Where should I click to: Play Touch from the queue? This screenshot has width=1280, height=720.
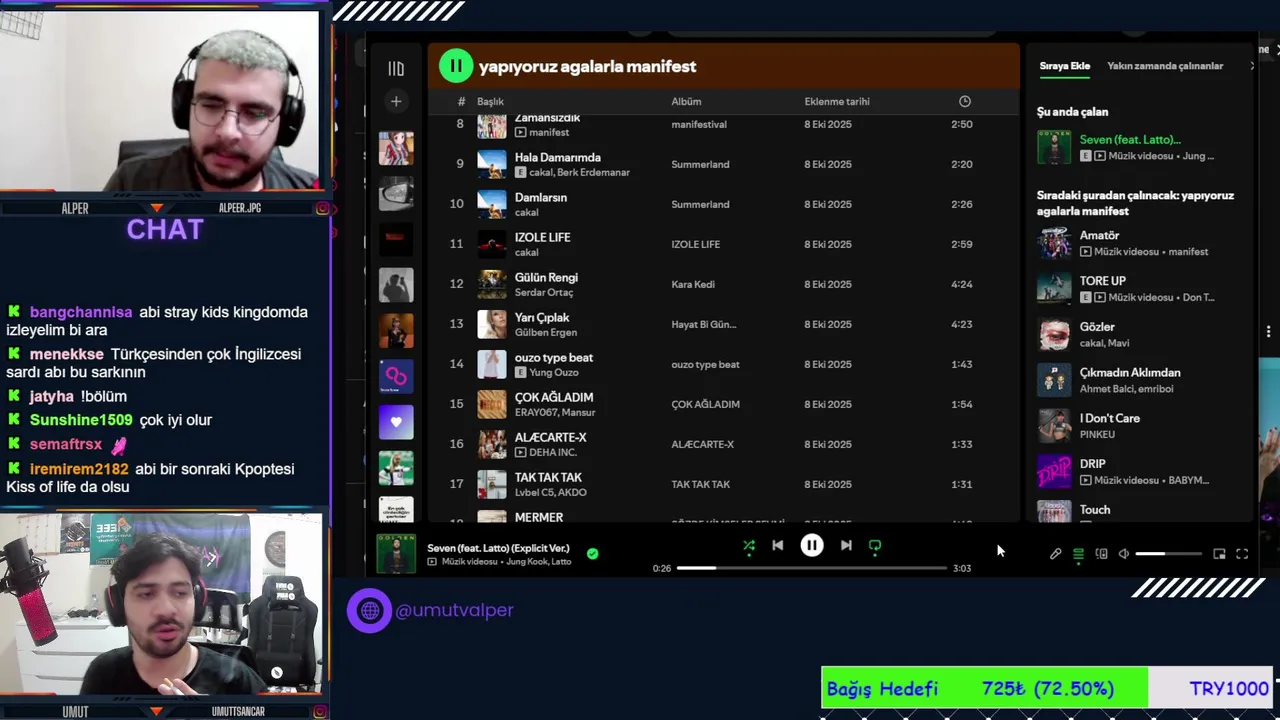(x=1139, y=511)
